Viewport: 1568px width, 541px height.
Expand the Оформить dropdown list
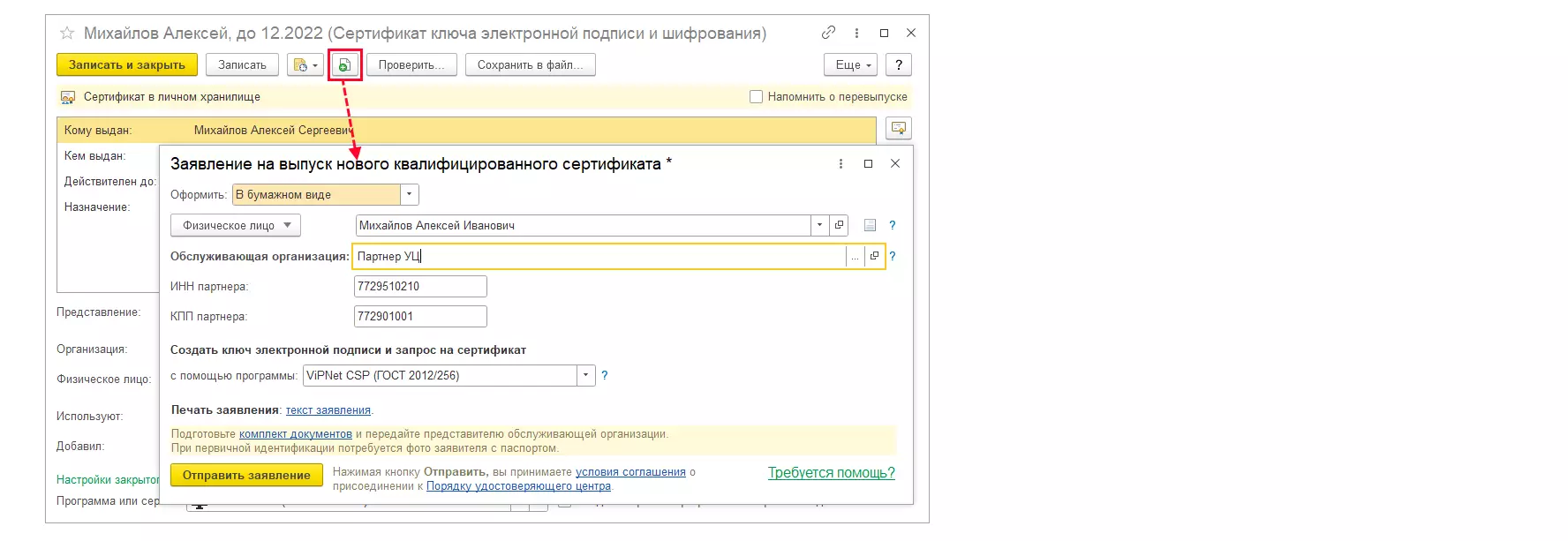409,194
